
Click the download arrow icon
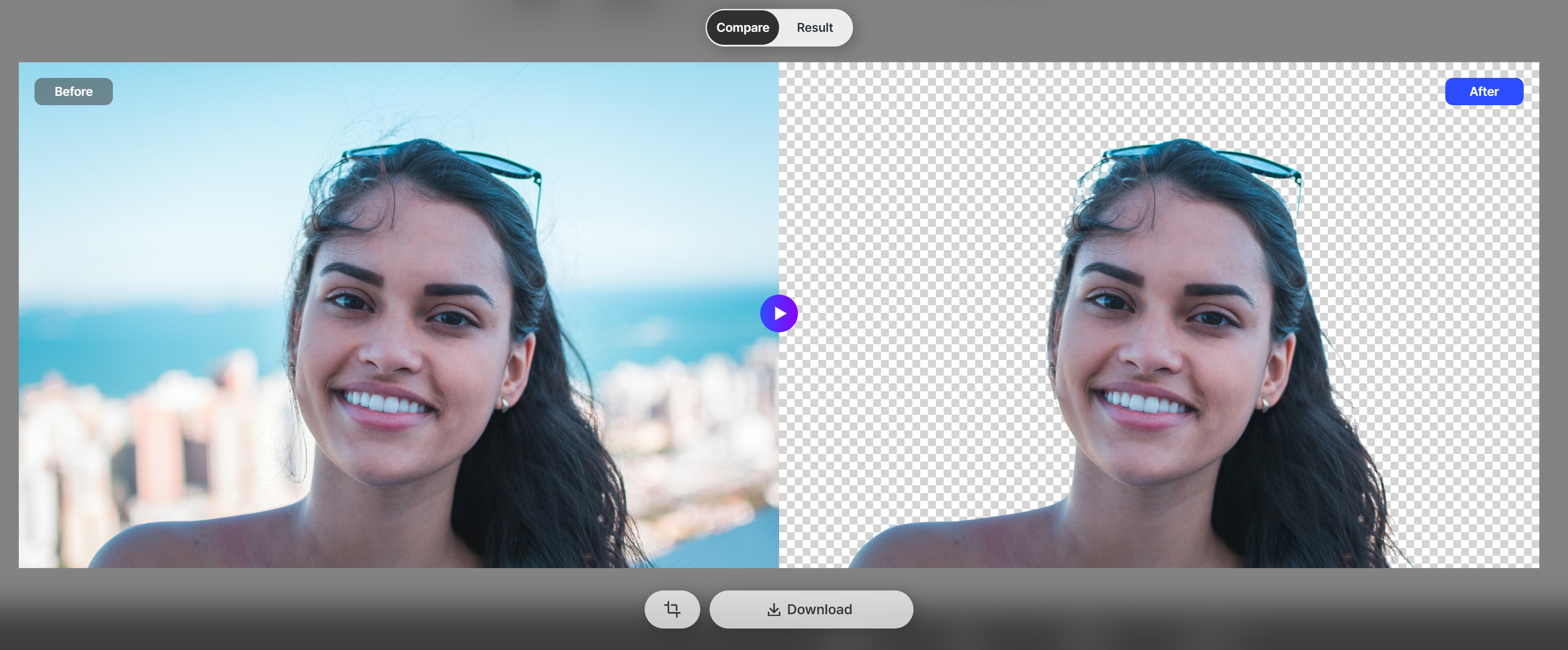(x=773, y=610)
